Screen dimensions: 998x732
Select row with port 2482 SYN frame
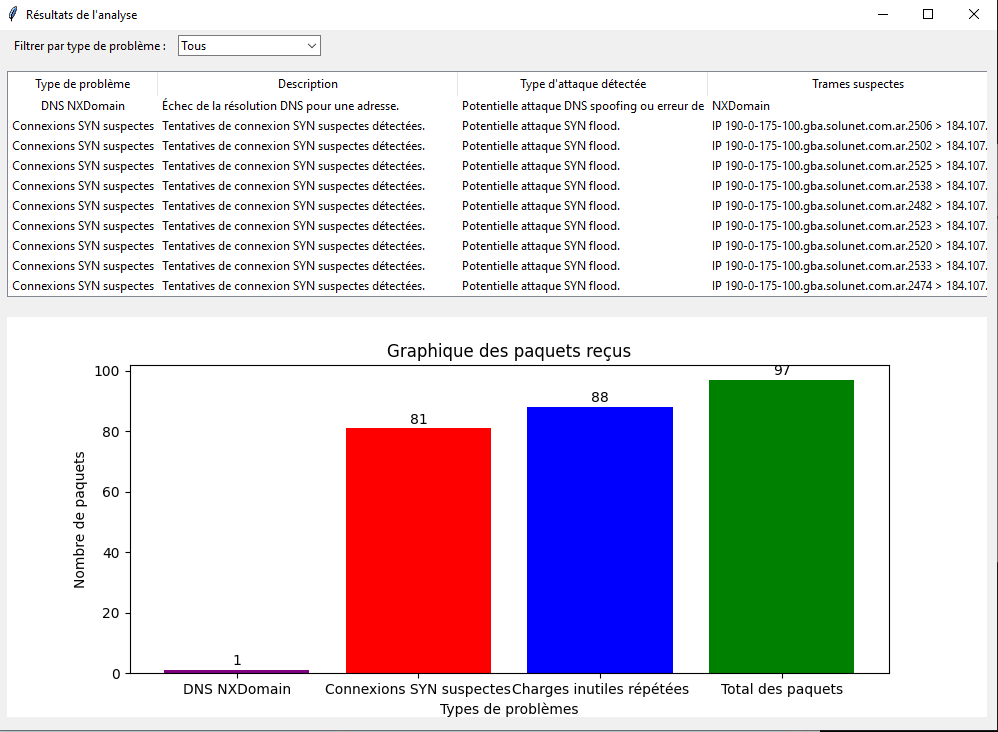(x=497, y=206)
